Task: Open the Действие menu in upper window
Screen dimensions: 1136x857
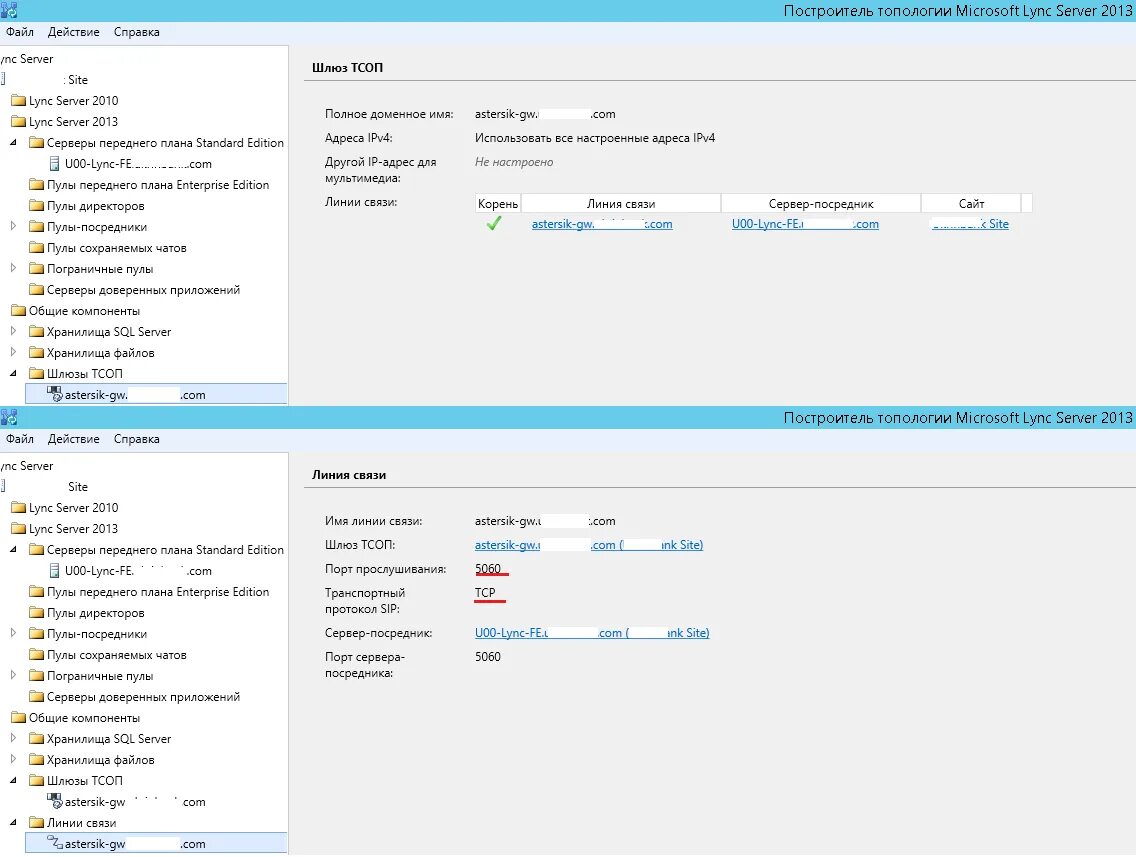Action: 73,32
